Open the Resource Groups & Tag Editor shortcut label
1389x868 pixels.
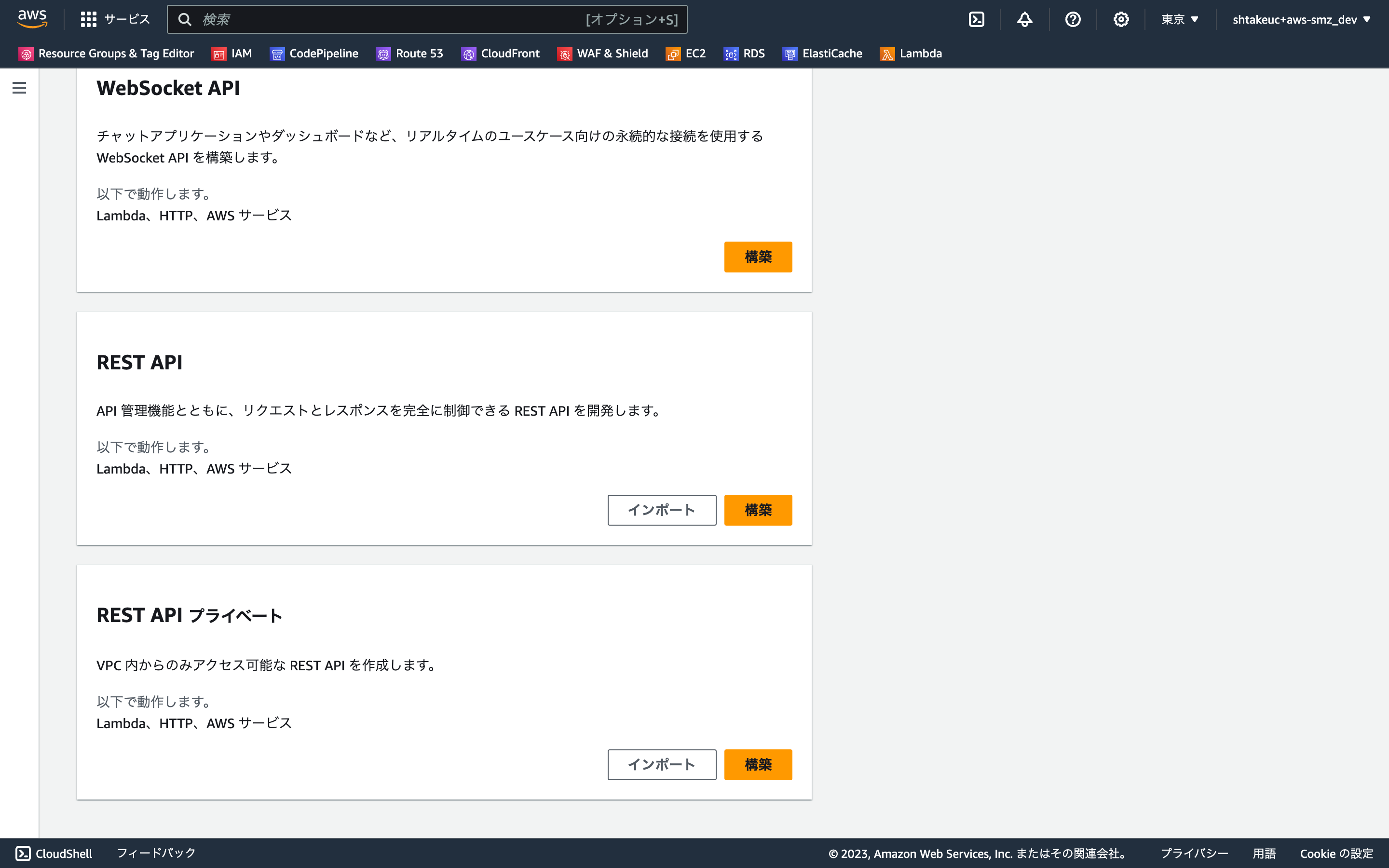[116, 54]
